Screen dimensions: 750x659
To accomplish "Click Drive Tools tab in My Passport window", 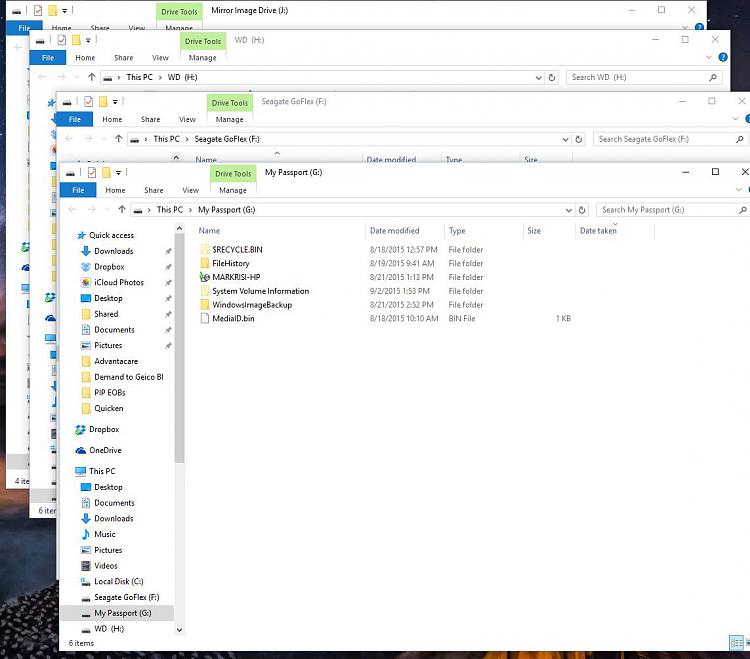I will click(233, 174).
